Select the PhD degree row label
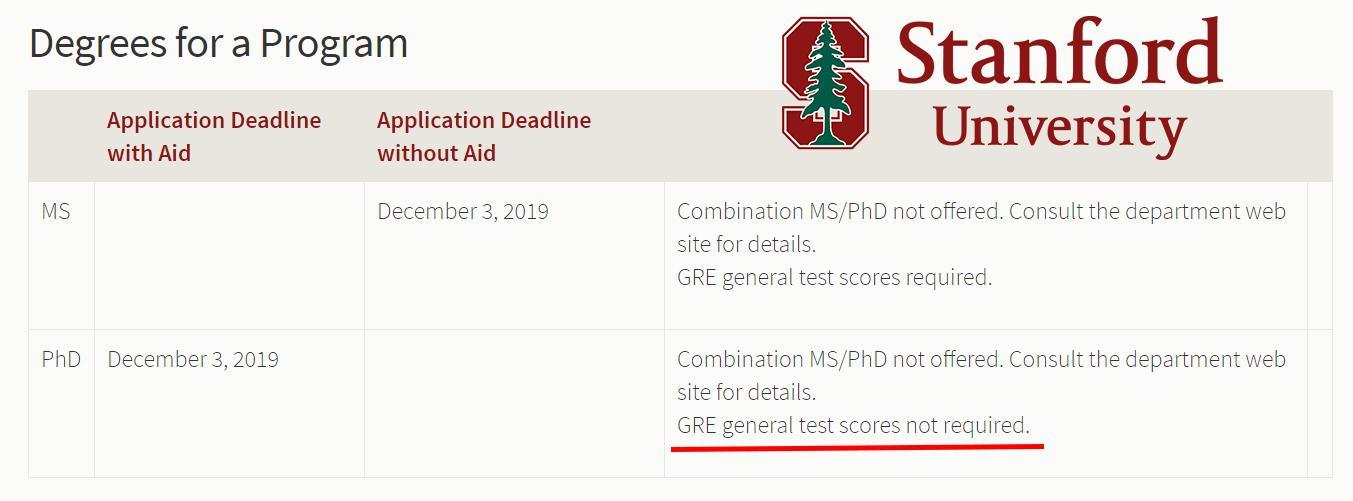 61,359
